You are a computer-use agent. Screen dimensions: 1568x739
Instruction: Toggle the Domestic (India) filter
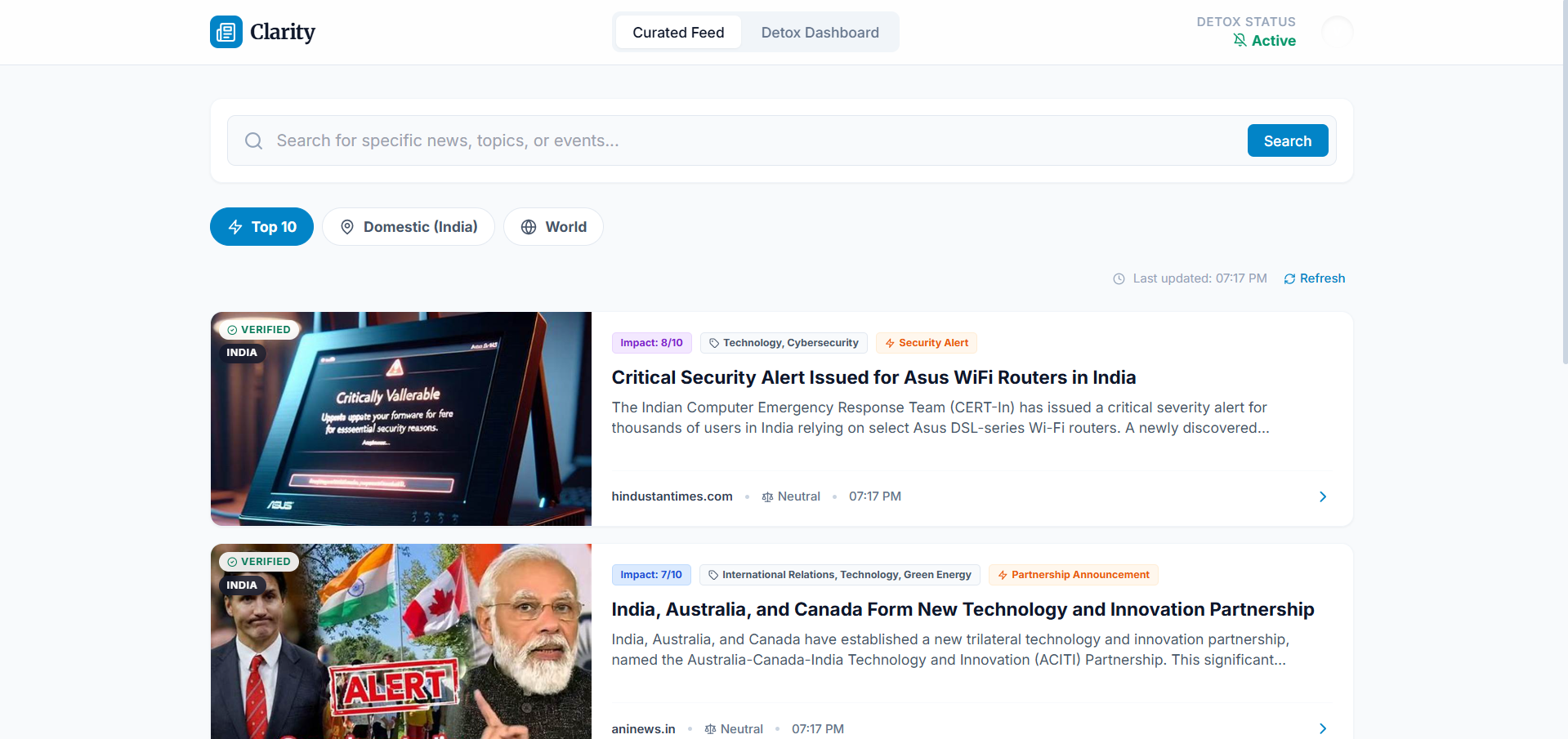tap(408, 227)
